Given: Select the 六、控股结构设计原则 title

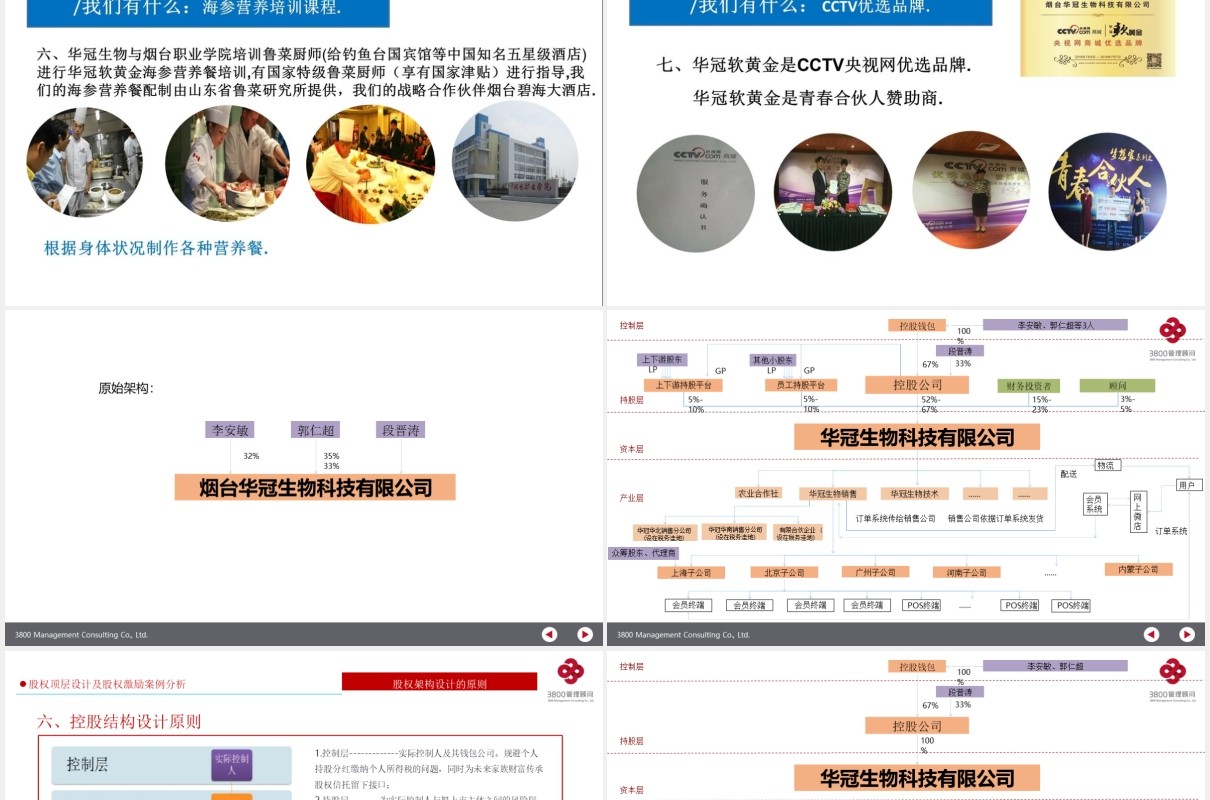Looking at the screenshot, I should (x=119, y=721).
